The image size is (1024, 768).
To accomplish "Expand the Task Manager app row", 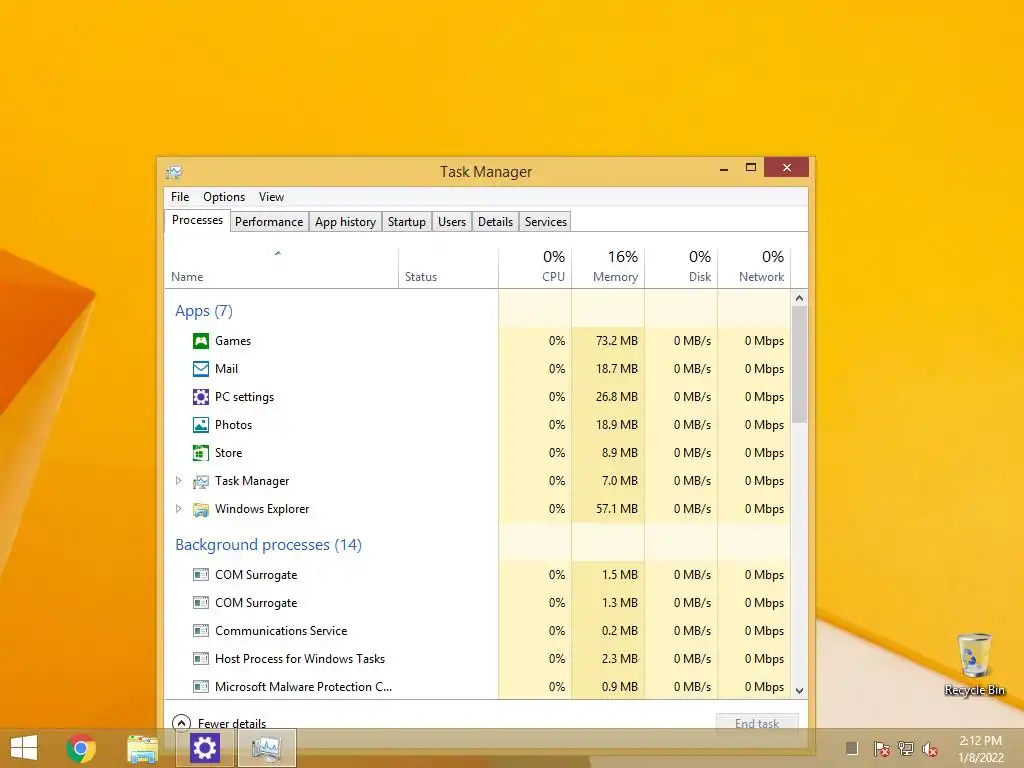I will [178, 481].
